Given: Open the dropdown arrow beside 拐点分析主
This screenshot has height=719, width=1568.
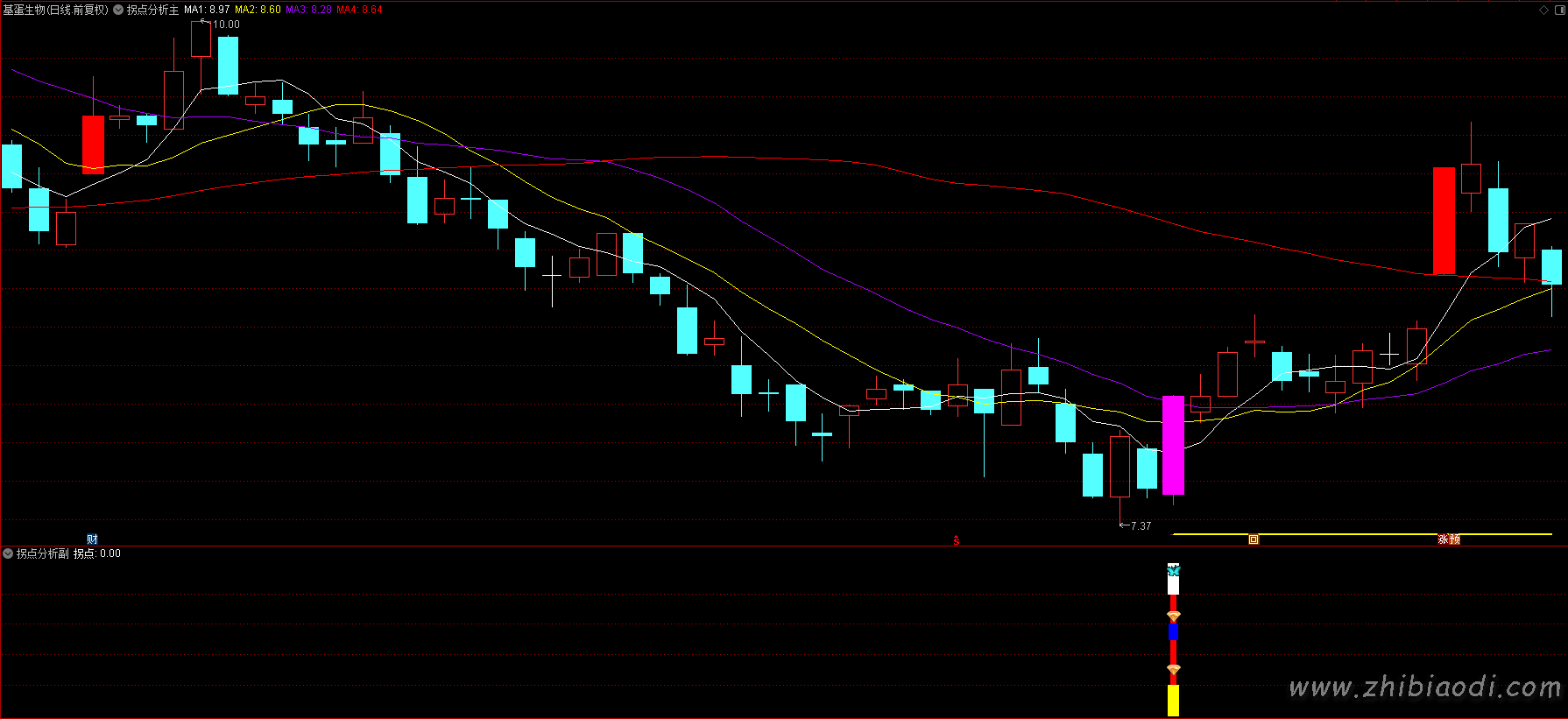Looking at the screenshot, I should point(118,10).
